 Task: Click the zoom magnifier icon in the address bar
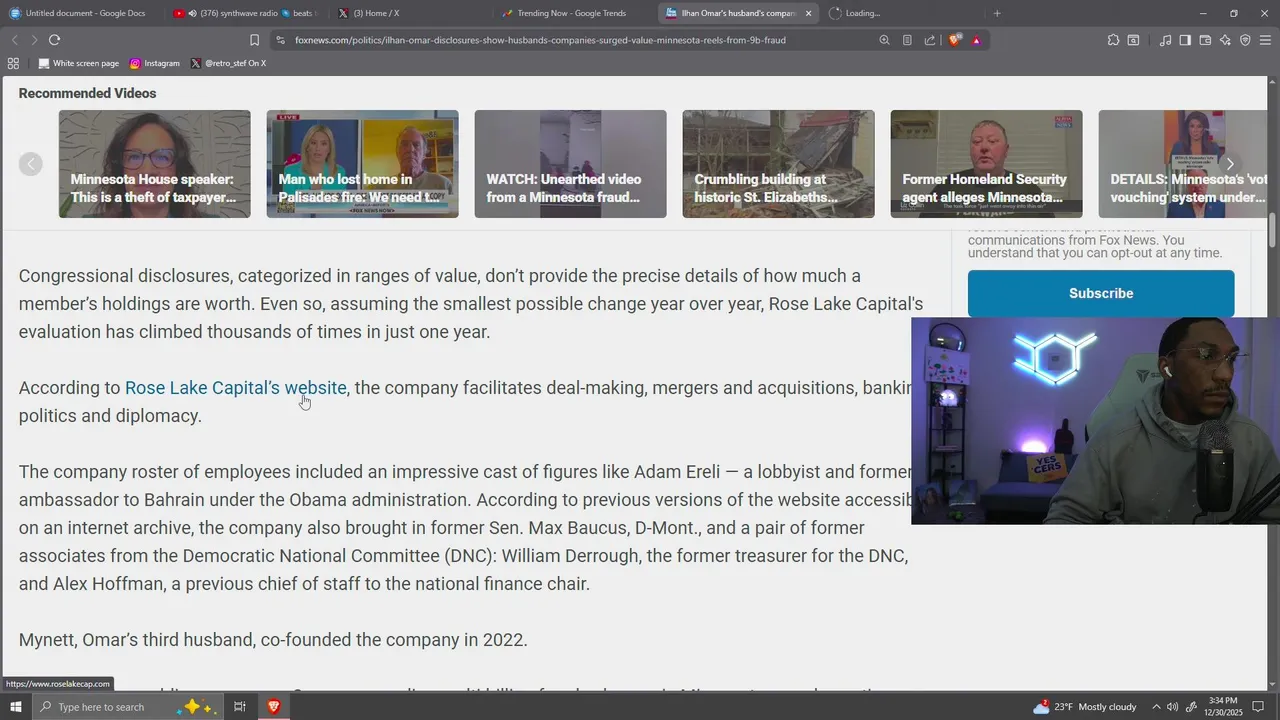[884, 40]
